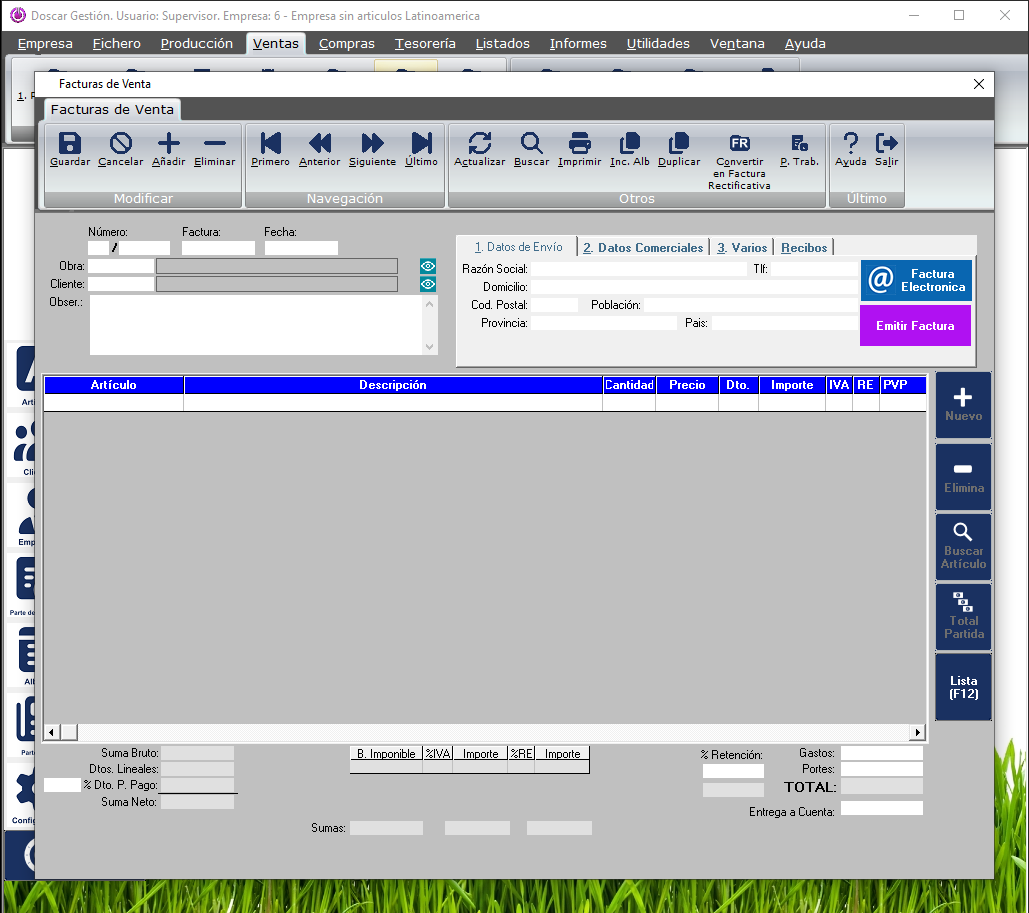Click the eye icon next to Obra
The height and width of the screenshot is (913, 1029).
pos(428,266)
